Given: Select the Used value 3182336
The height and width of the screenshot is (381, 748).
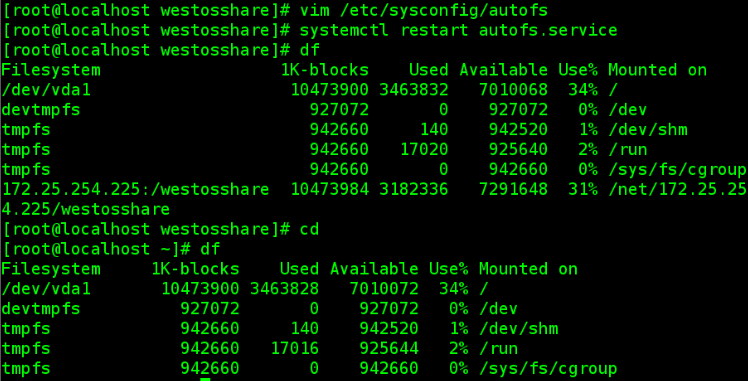Looking at the screenshot, I should tap(414, 189).
